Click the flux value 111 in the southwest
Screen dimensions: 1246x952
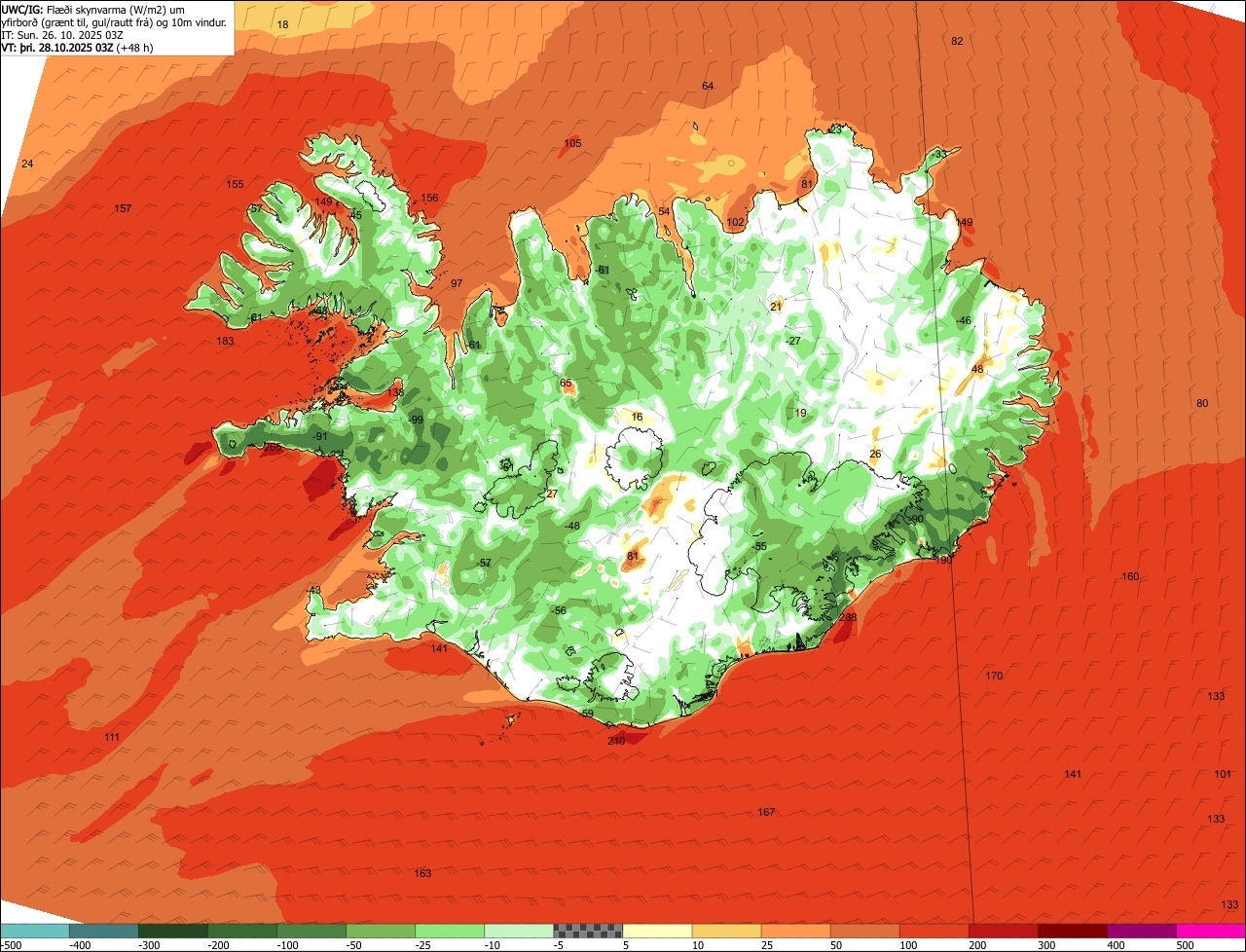(x=112, y=738)
